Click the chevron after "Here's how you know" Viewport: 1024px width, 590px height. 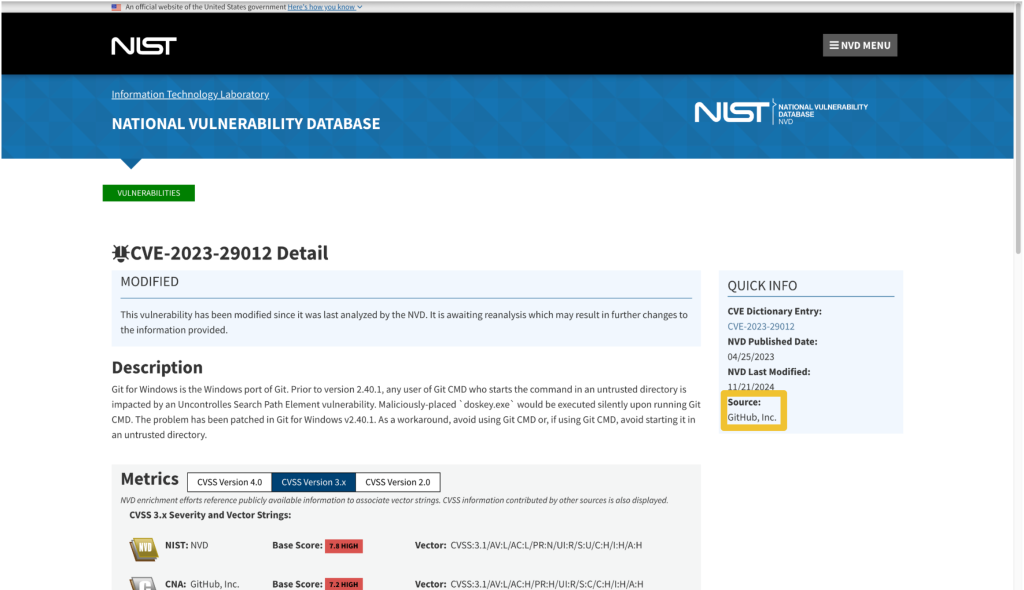360,7
